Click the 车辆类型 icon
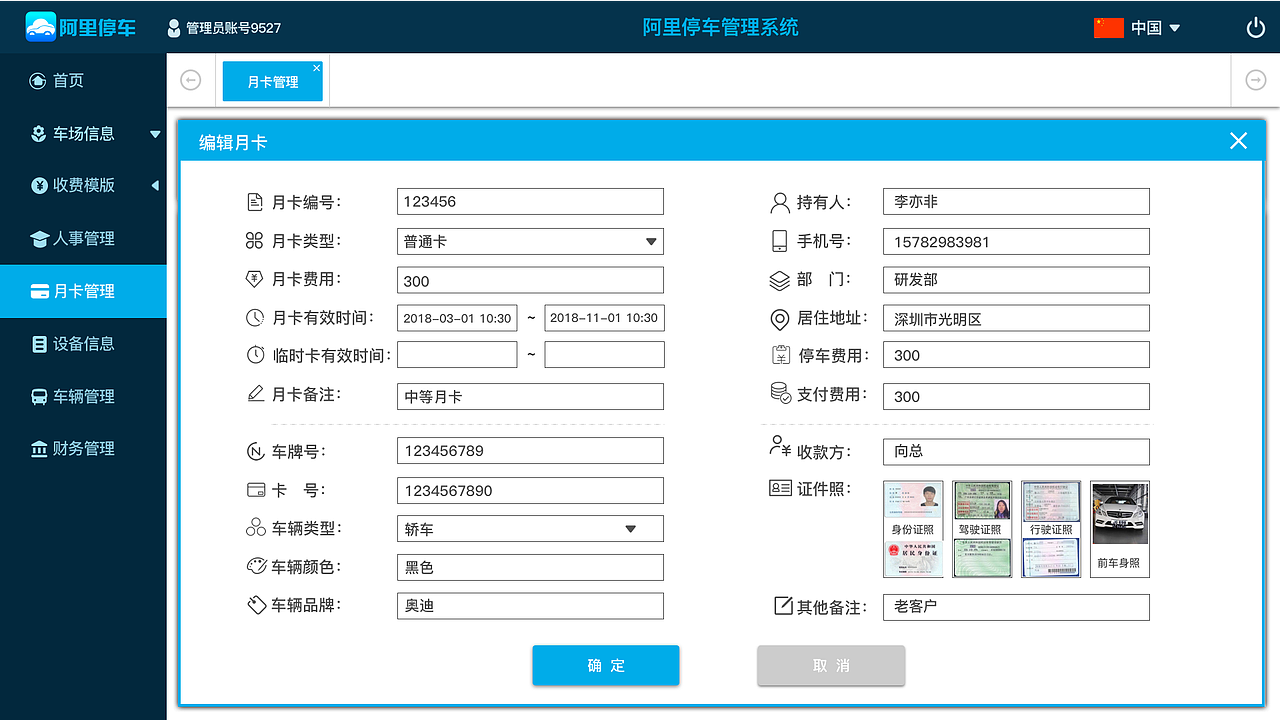The height and width of the screenshot is (720, 1280). point(255,528)
